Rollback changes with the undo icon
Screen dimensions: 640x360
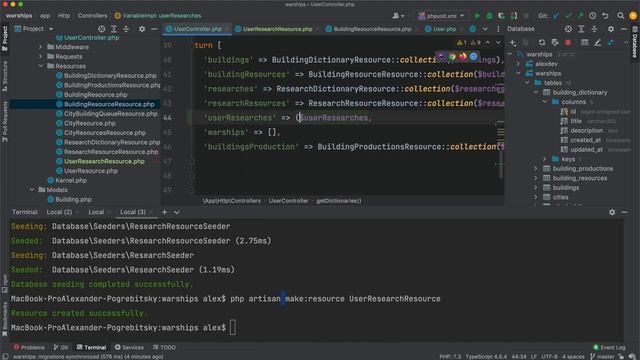pos(605,16)
